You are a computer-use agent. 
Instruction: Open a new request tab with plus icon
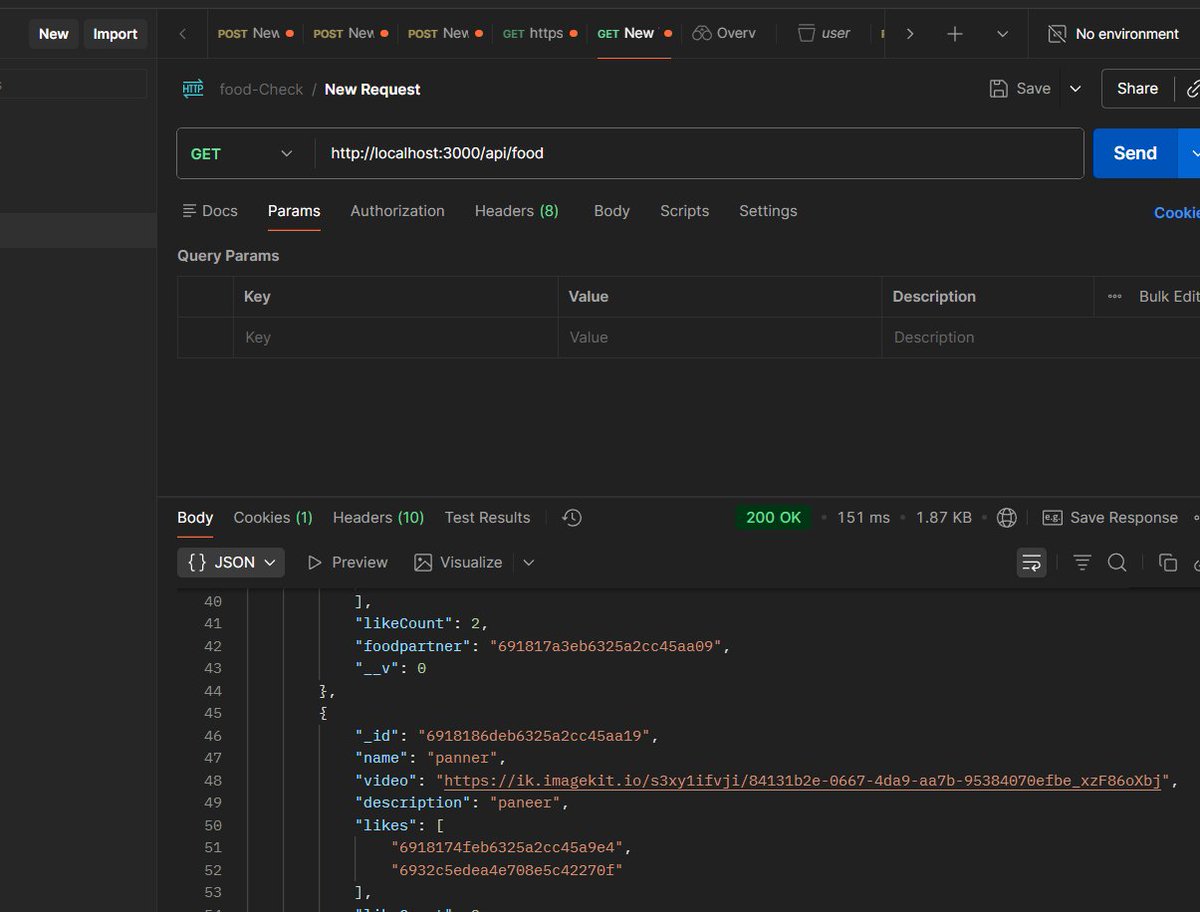click(955, 34)
